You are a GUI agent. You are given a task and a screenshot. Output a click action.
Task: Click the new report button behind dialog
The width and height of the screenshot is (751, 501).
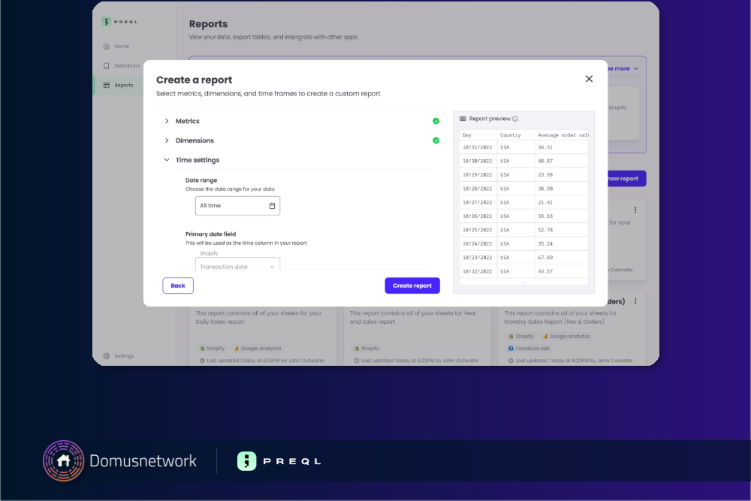[x=626, y=179]
